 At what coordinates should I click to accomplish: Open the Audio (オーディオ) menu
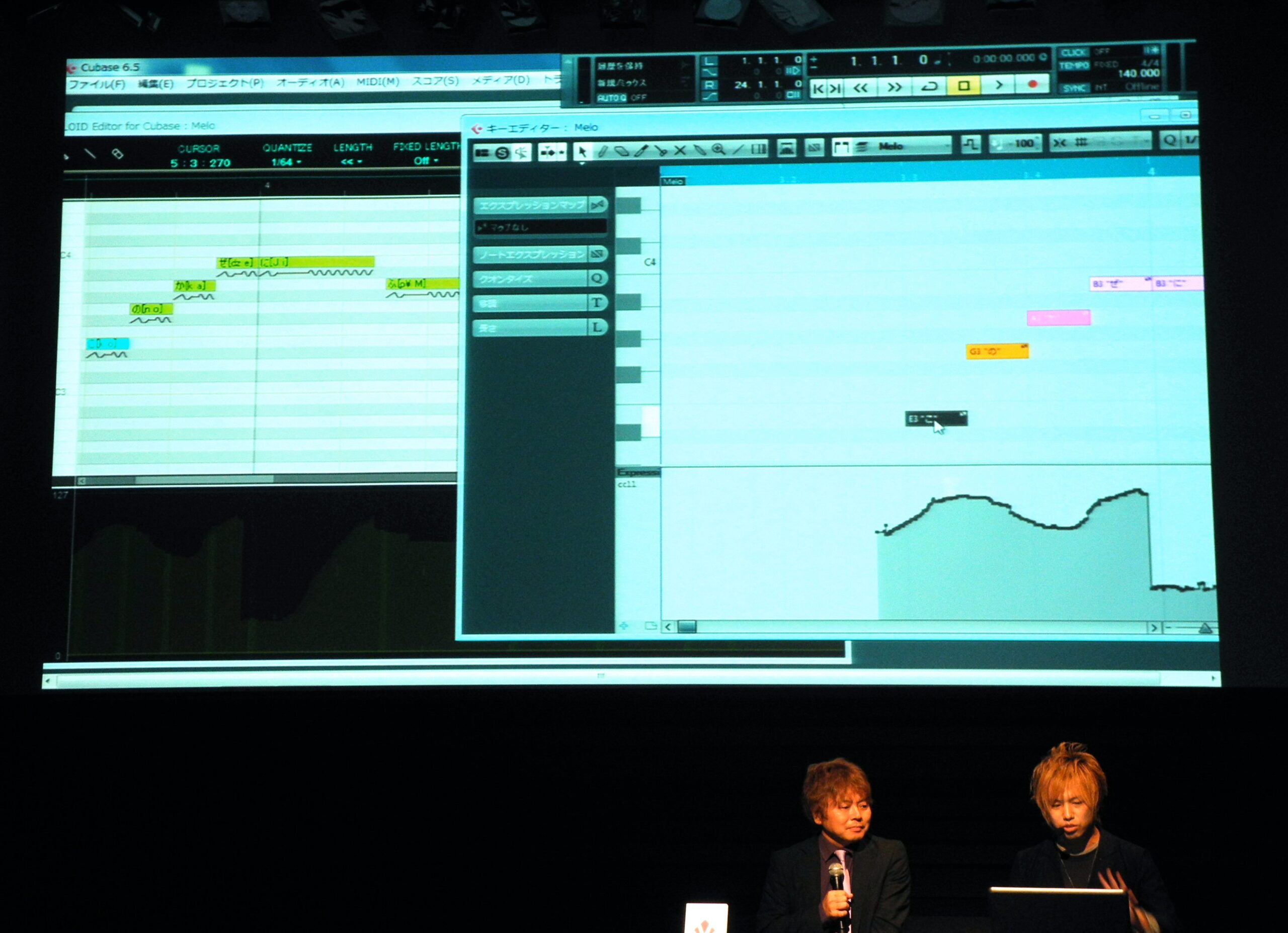tap(310, 82)
